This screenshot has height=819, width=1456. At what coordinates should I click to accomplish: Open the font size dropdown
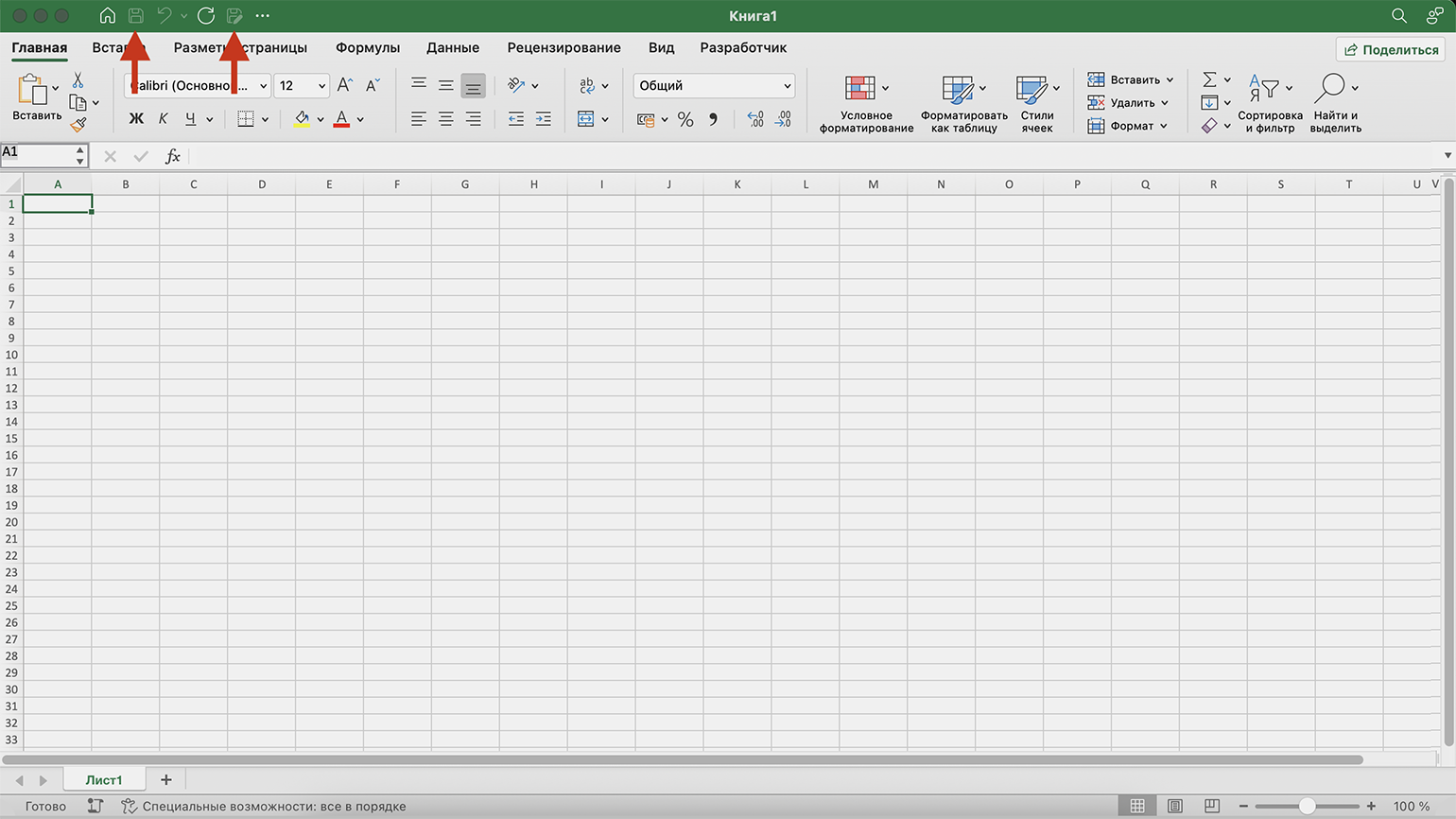click(321, 86)
